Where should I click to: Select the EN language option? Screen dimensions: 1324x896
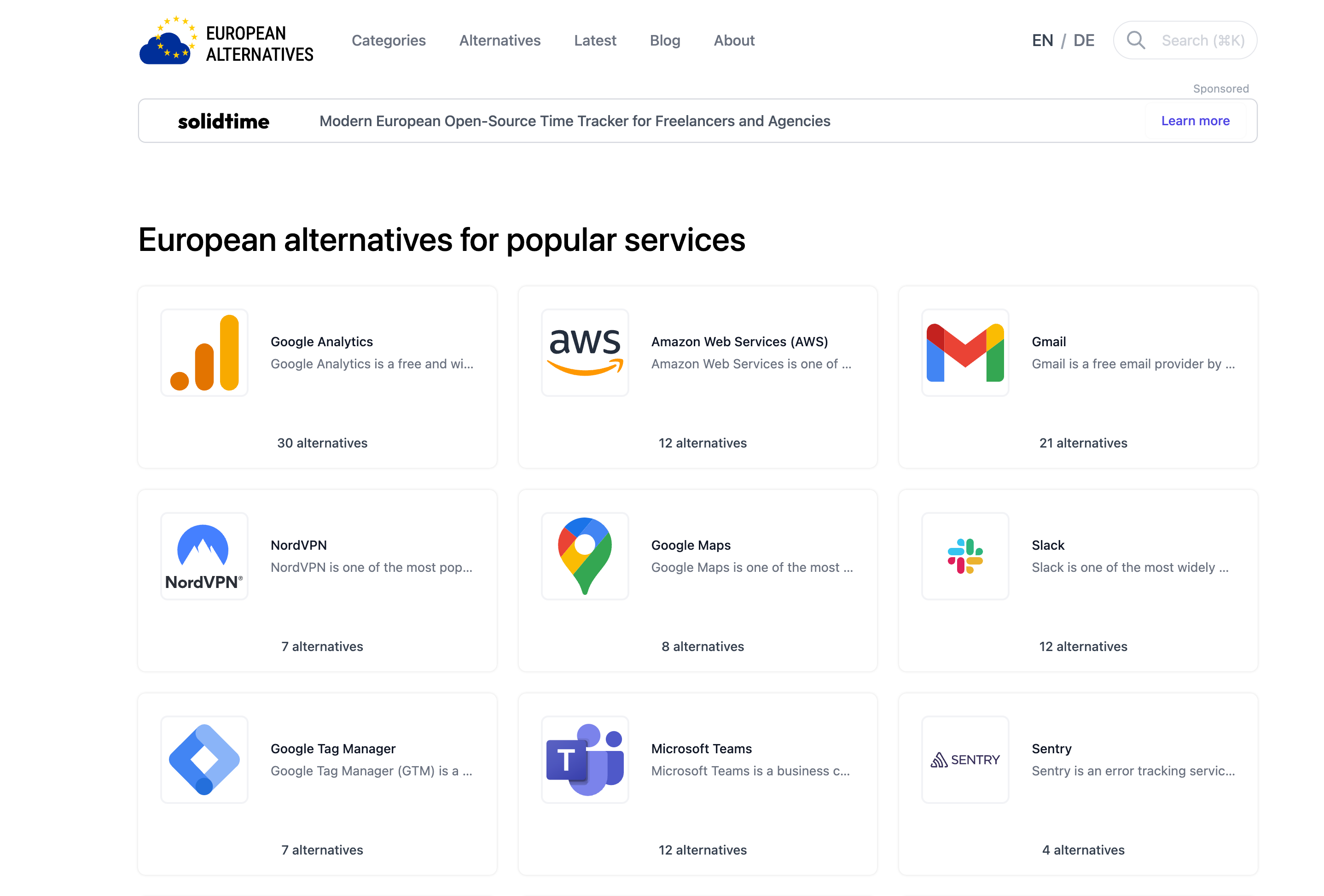(1043, 40)
